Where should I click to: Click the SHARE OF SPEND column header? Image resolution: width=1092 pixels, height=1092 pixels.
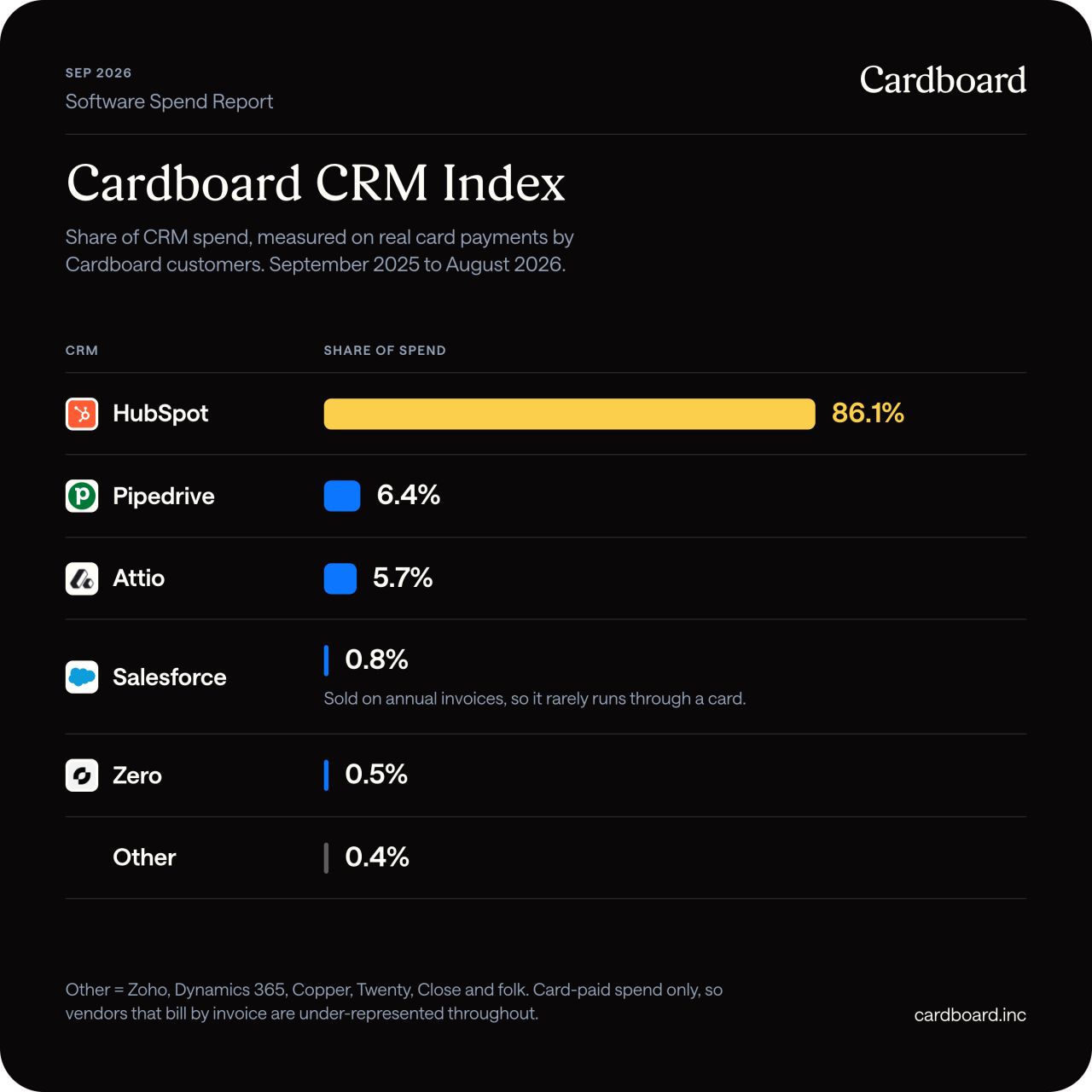coord(385,351)
